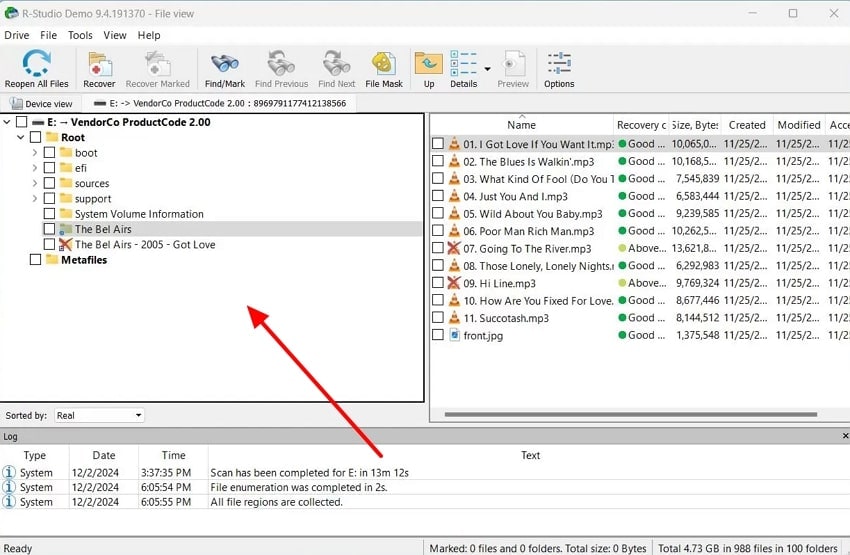Open the File Mask tool

tap(384, 63)
